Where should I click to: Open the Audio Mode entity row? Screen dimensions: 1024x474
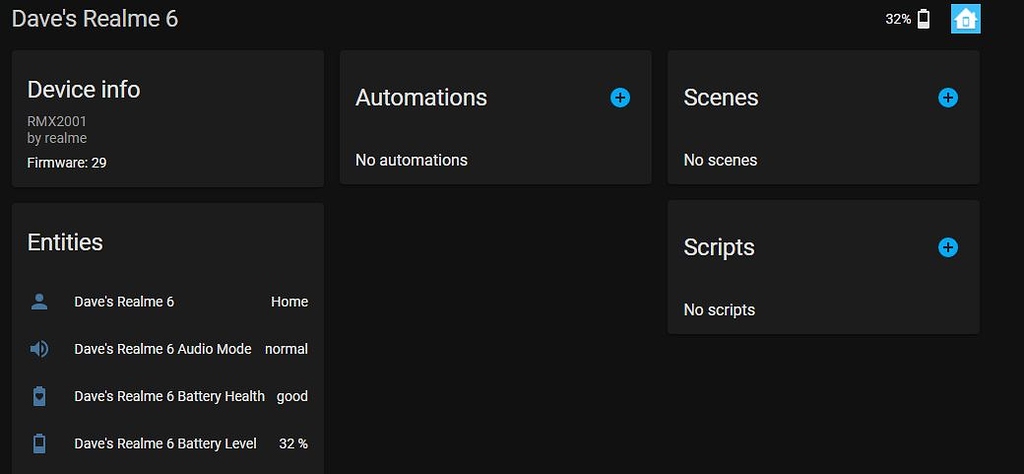tap(163, 349)
